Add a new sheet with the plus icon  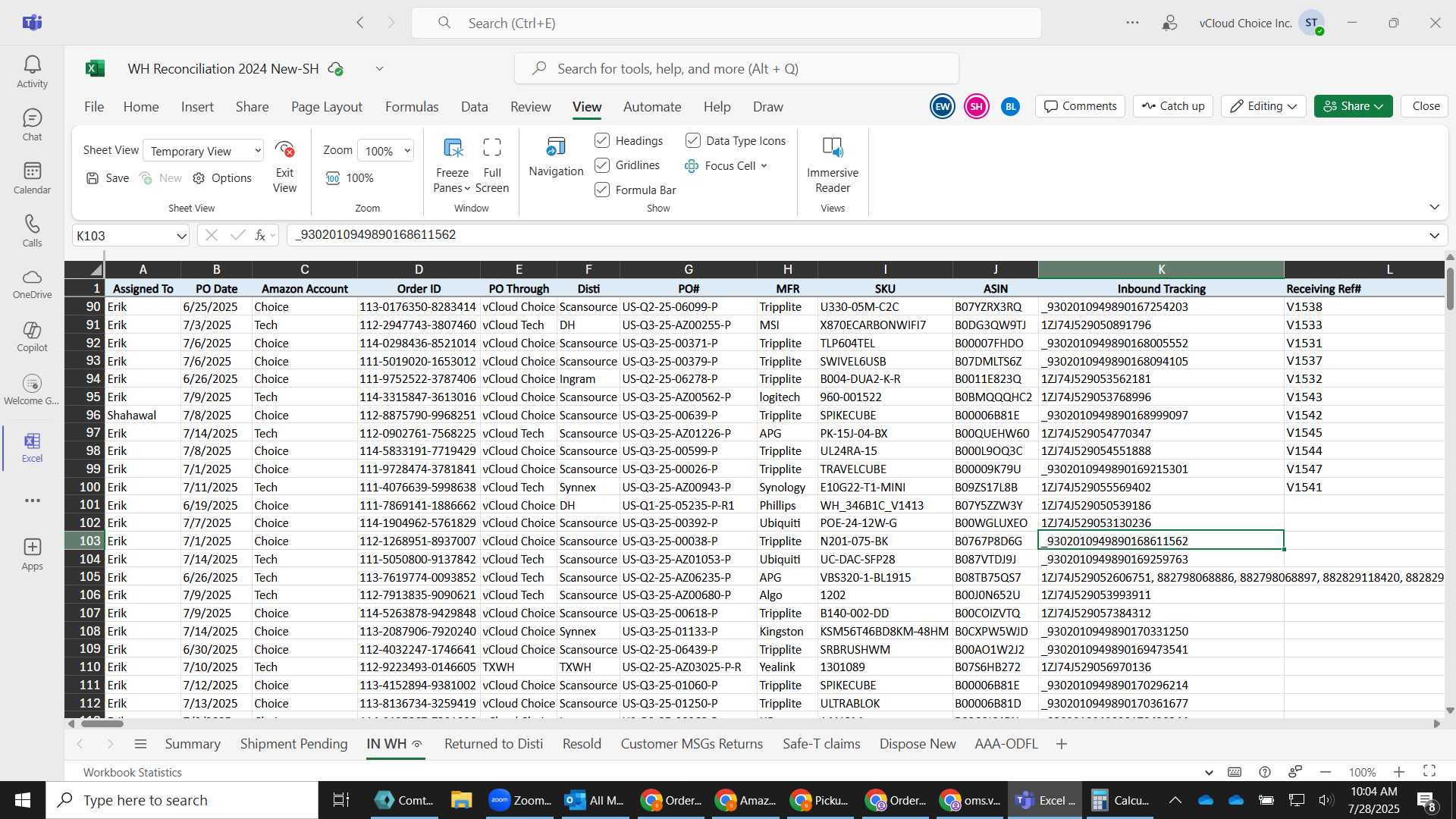tap(1062, 744)
